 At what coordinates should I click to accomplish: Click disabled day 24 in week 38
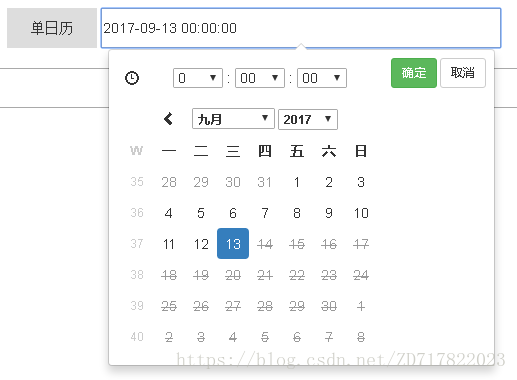361,275
